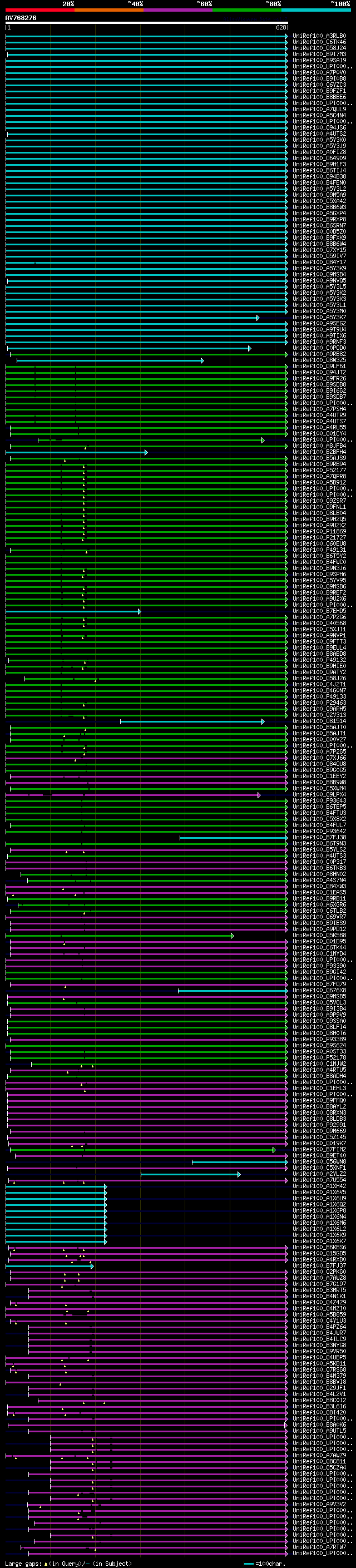356x1568 pixels.
Task: Select the UniRef100_Q7XY15 label
Action: (x=319, y=250)
